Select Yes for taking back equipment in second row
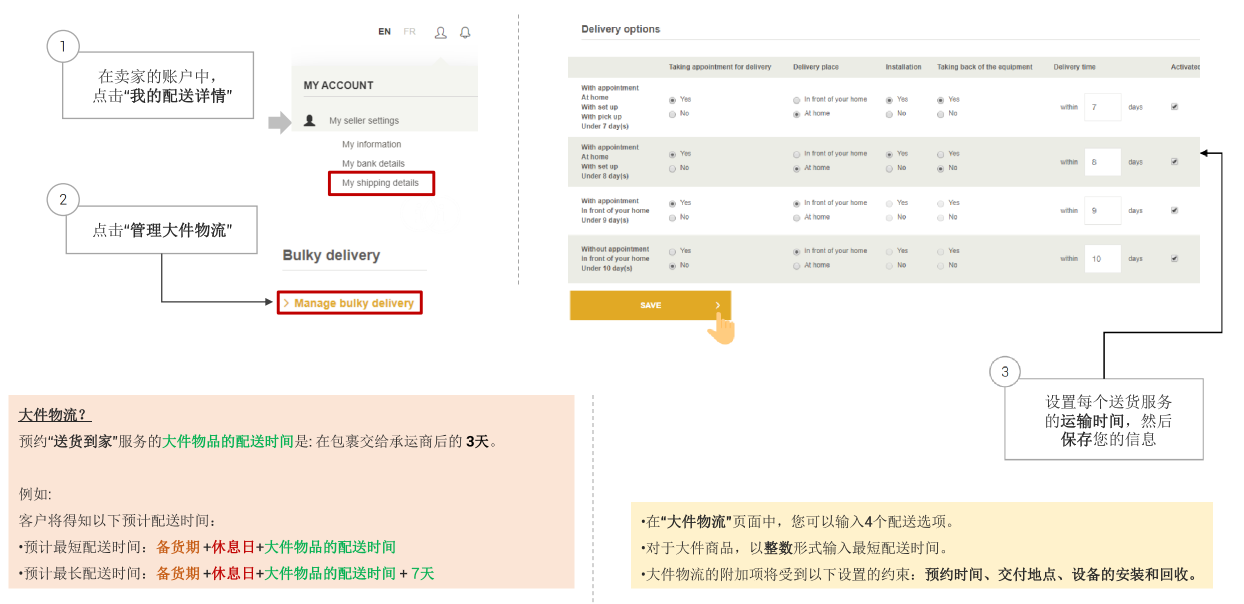The image size is (1244, 604). click(x=941, y=154)
